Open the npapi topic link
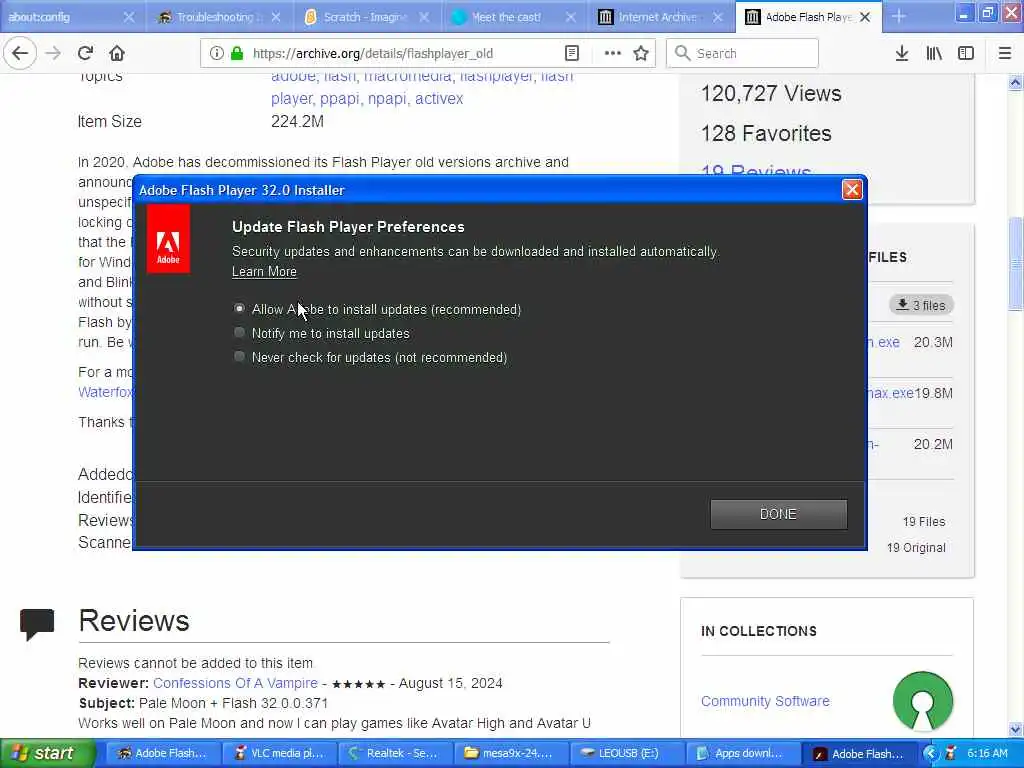The image size is (1024, 768). pyautogui.click(x=387, y=99)
